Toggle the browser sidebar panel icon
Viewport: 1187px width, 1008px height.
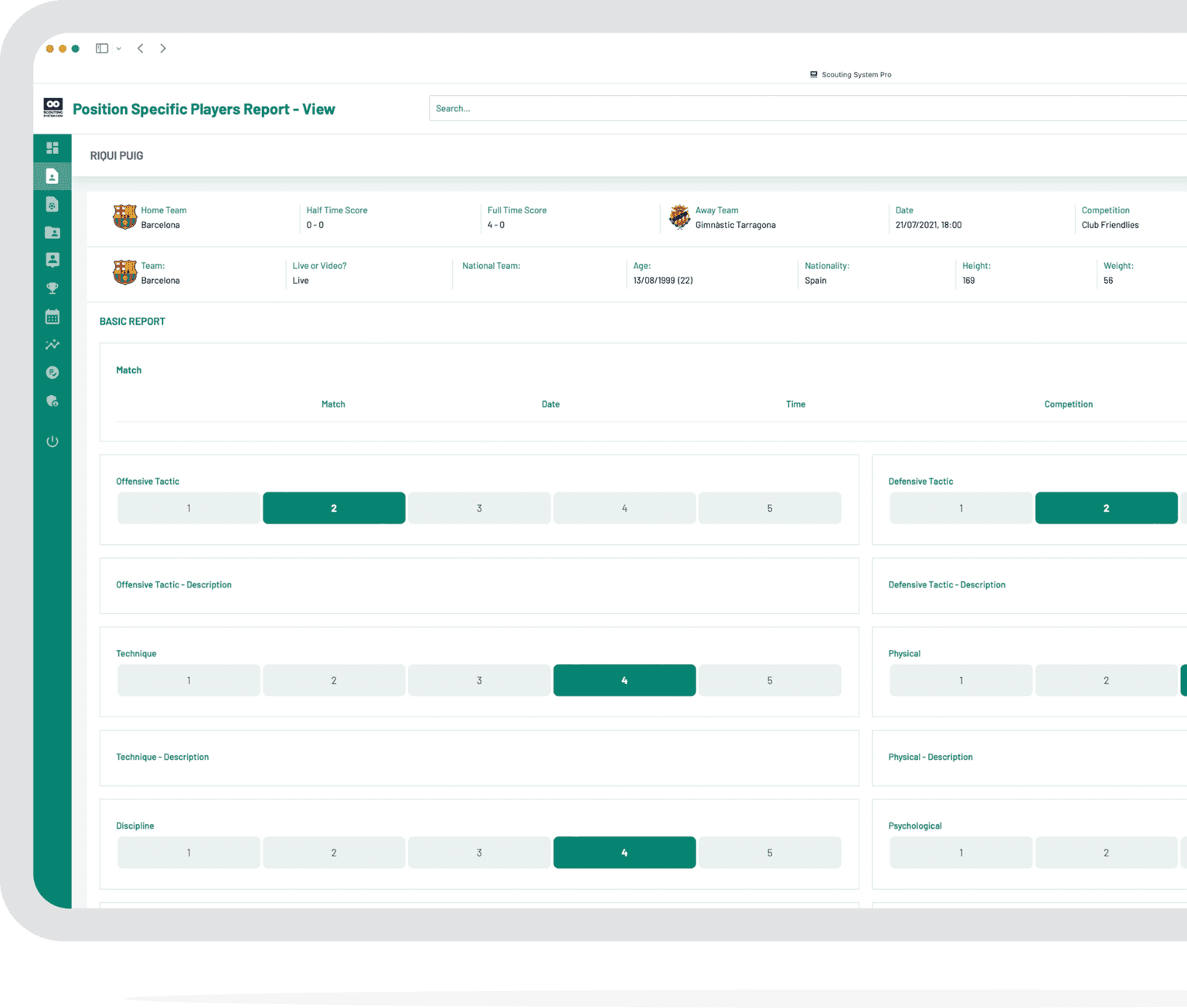click(x=101, y=48)
